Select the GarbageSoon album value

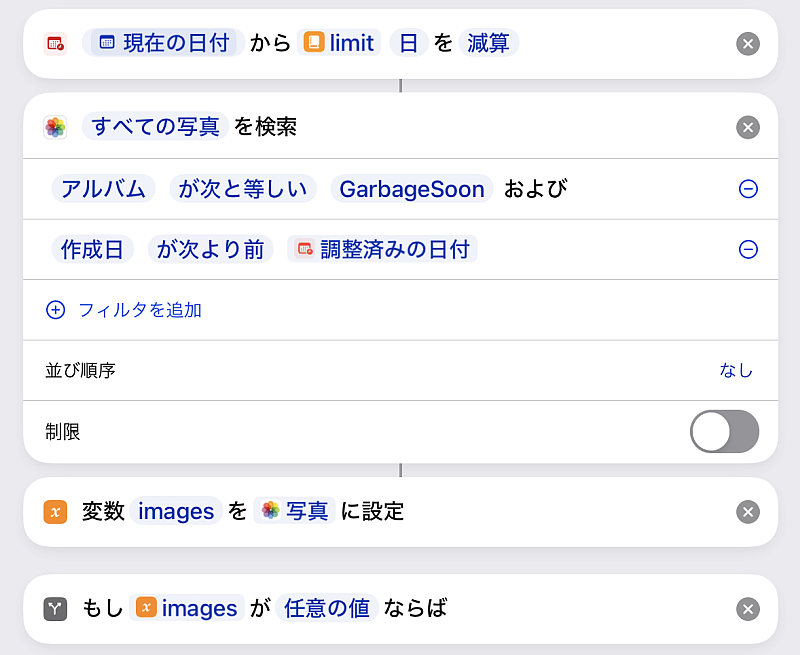pyautogui.click(x=412, y=189)
